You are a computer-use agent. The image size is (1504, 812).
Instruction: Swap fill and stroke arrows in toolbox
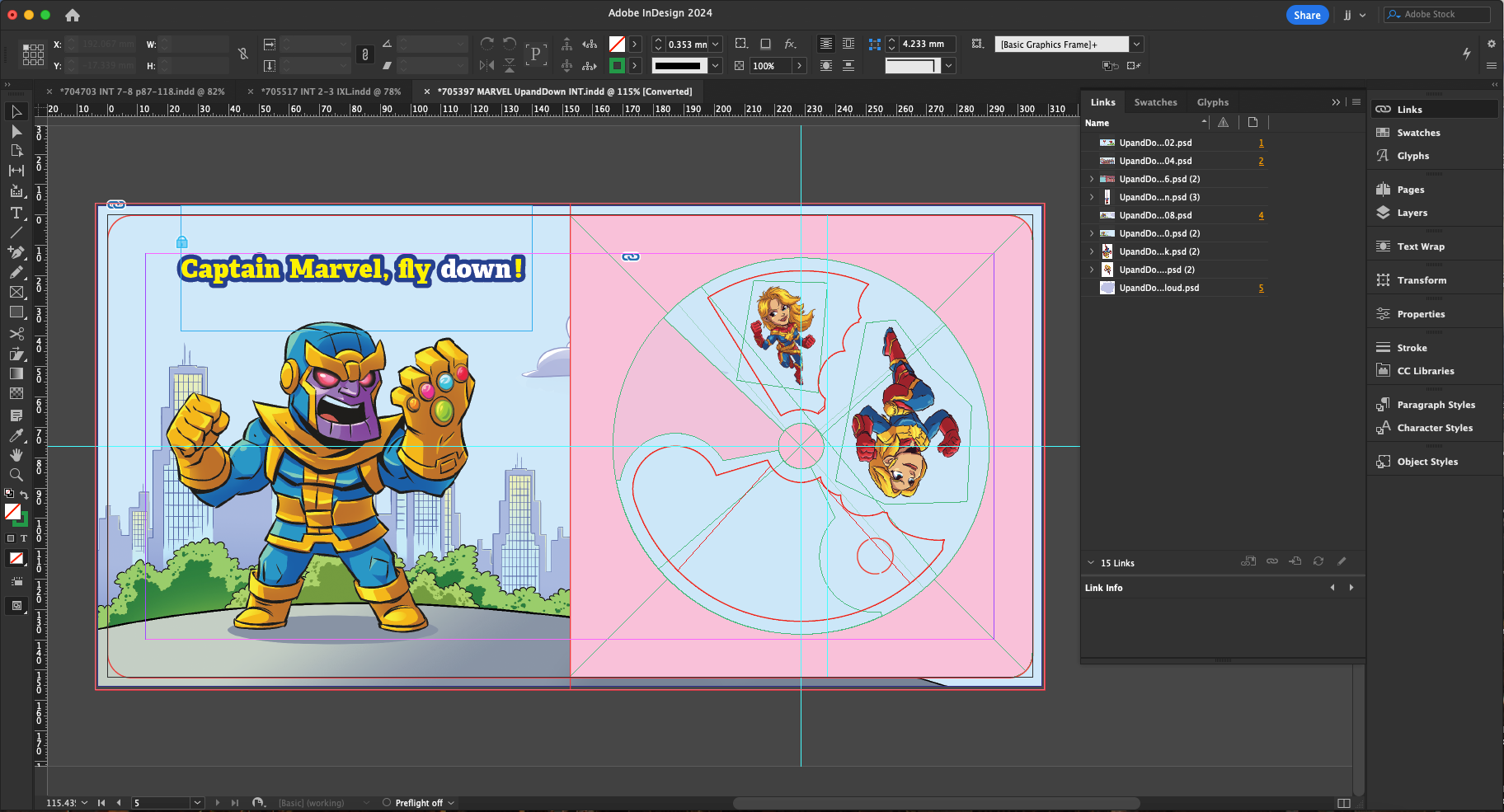(24, 495)
